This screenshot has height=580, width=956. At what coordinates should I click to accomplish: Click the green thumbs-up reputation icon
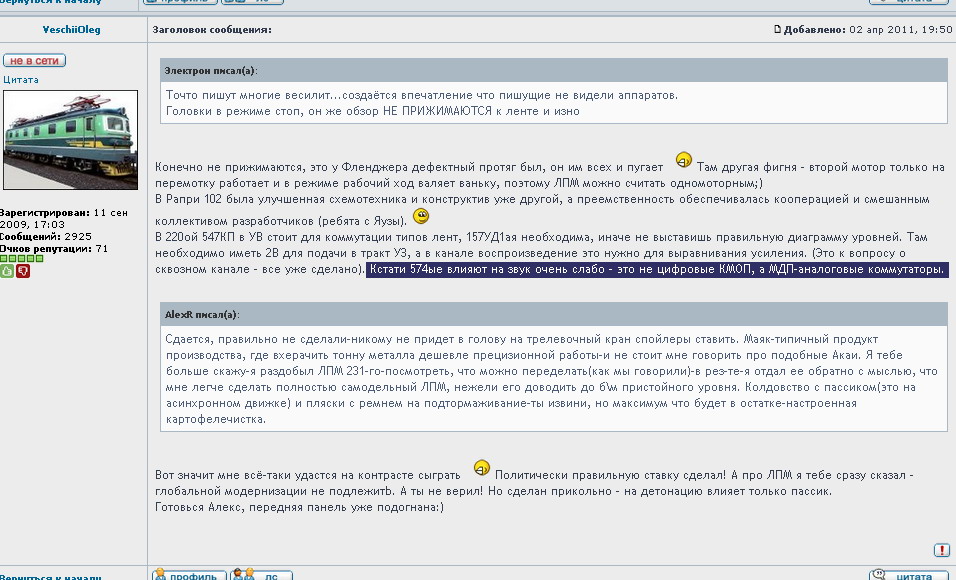tap(7, 270)
